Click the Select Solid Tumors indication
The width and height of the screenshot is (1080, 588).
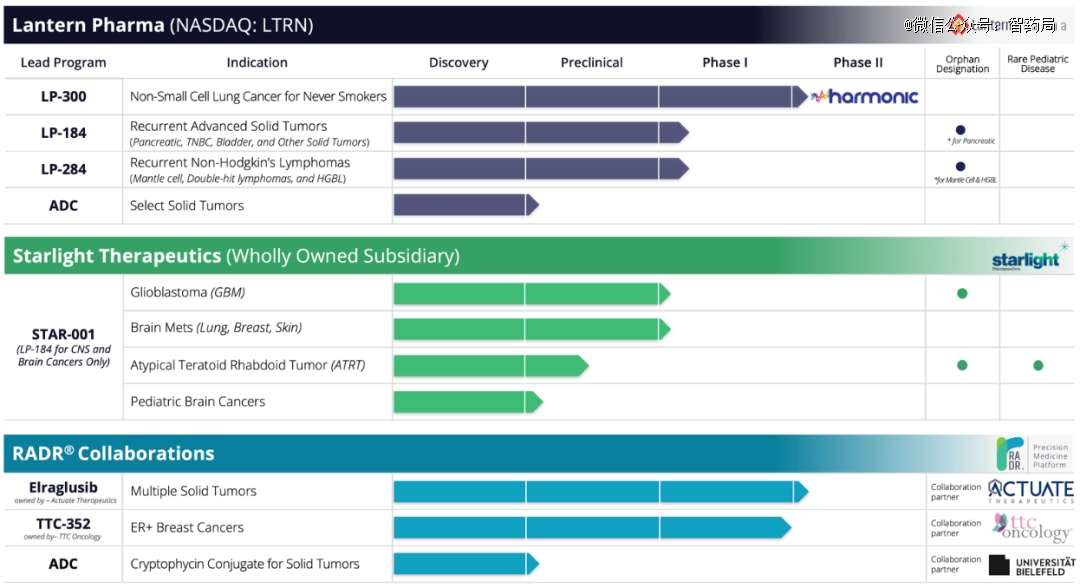[x=187, y=205]
